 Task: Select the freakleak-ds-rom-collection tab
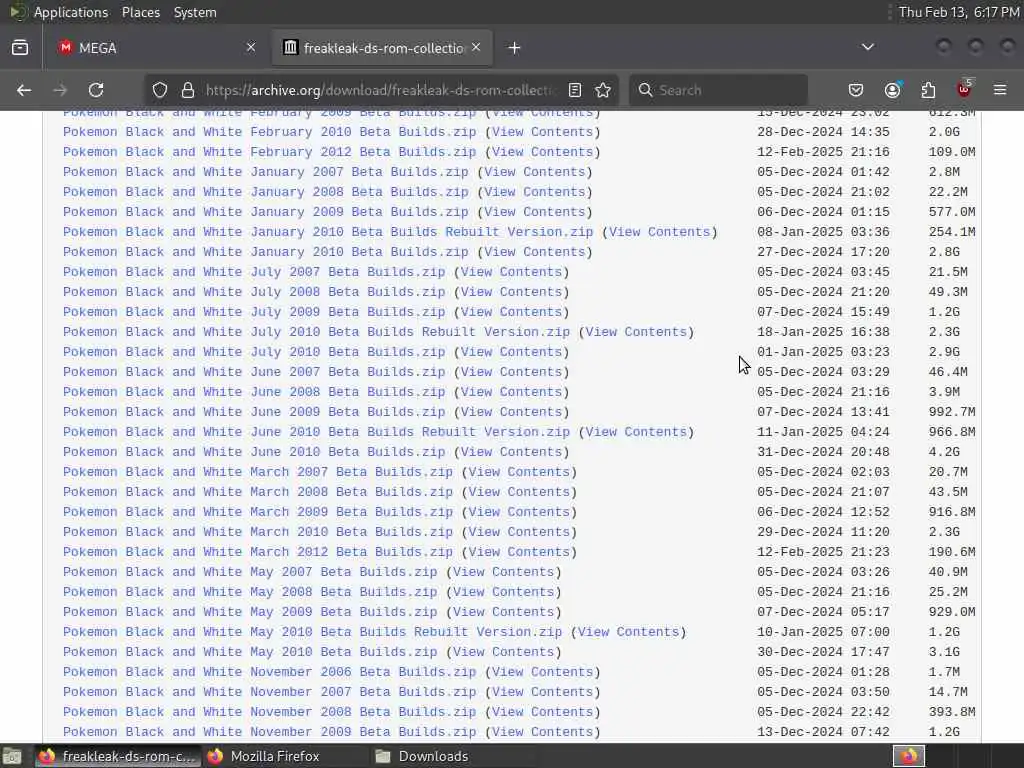click(x=382, y=48)
